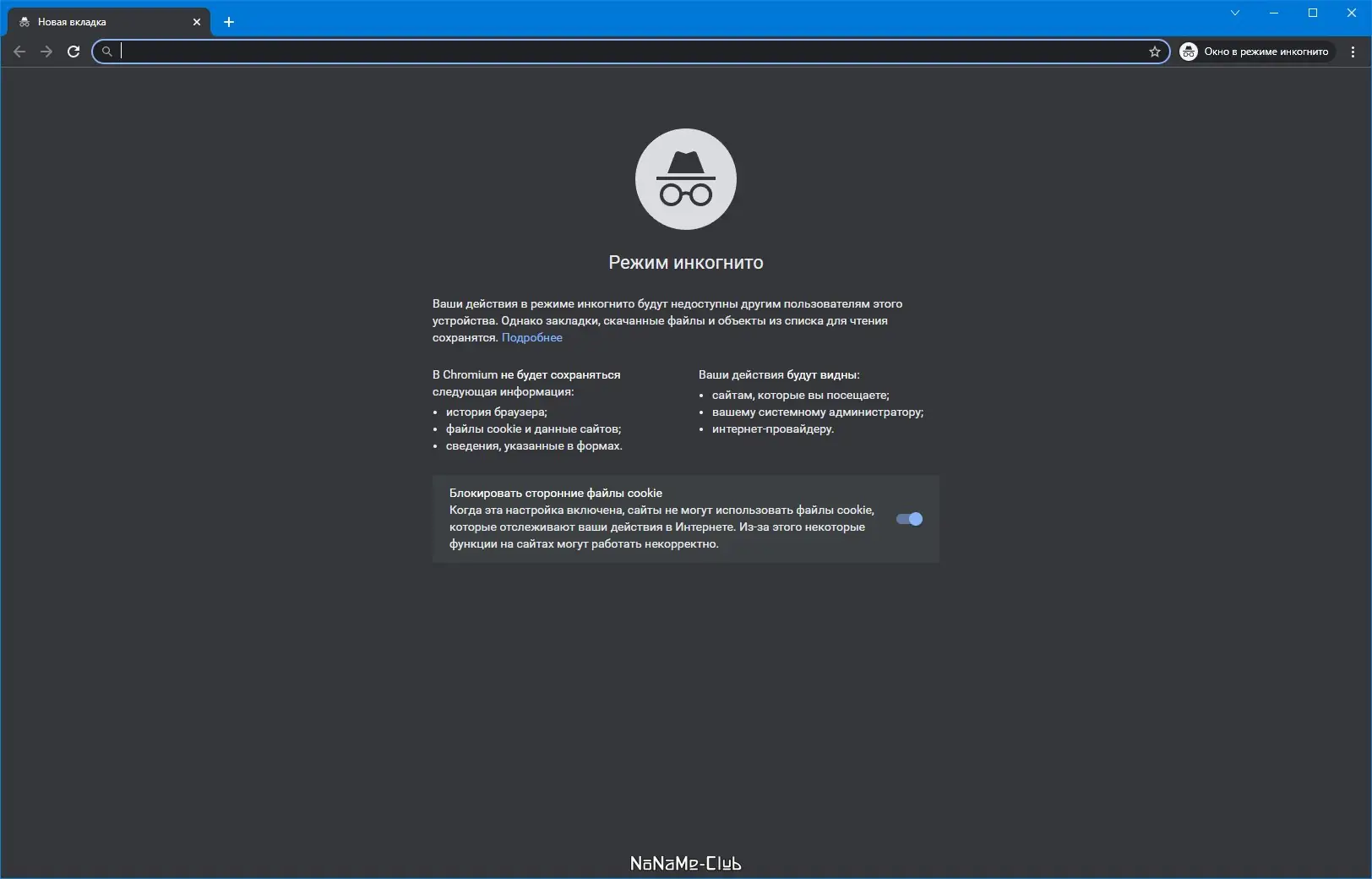The width and height of the screenshot is (1372, 879).
Task: Minimize the Chromium window
Action: tap(1274, 13)
